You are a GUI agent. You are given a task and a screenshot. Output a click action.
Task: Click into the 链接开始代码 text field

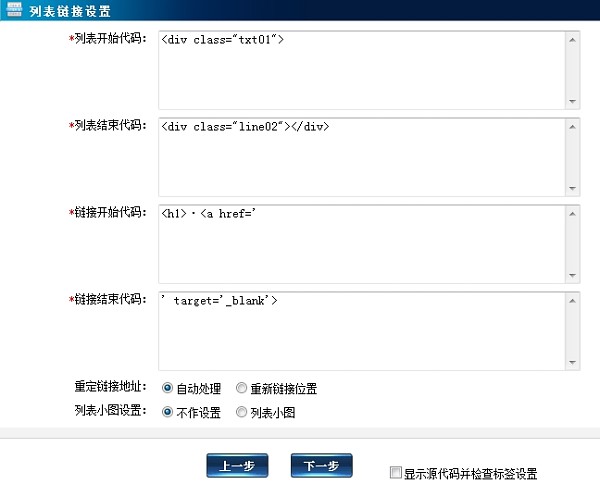360,243
